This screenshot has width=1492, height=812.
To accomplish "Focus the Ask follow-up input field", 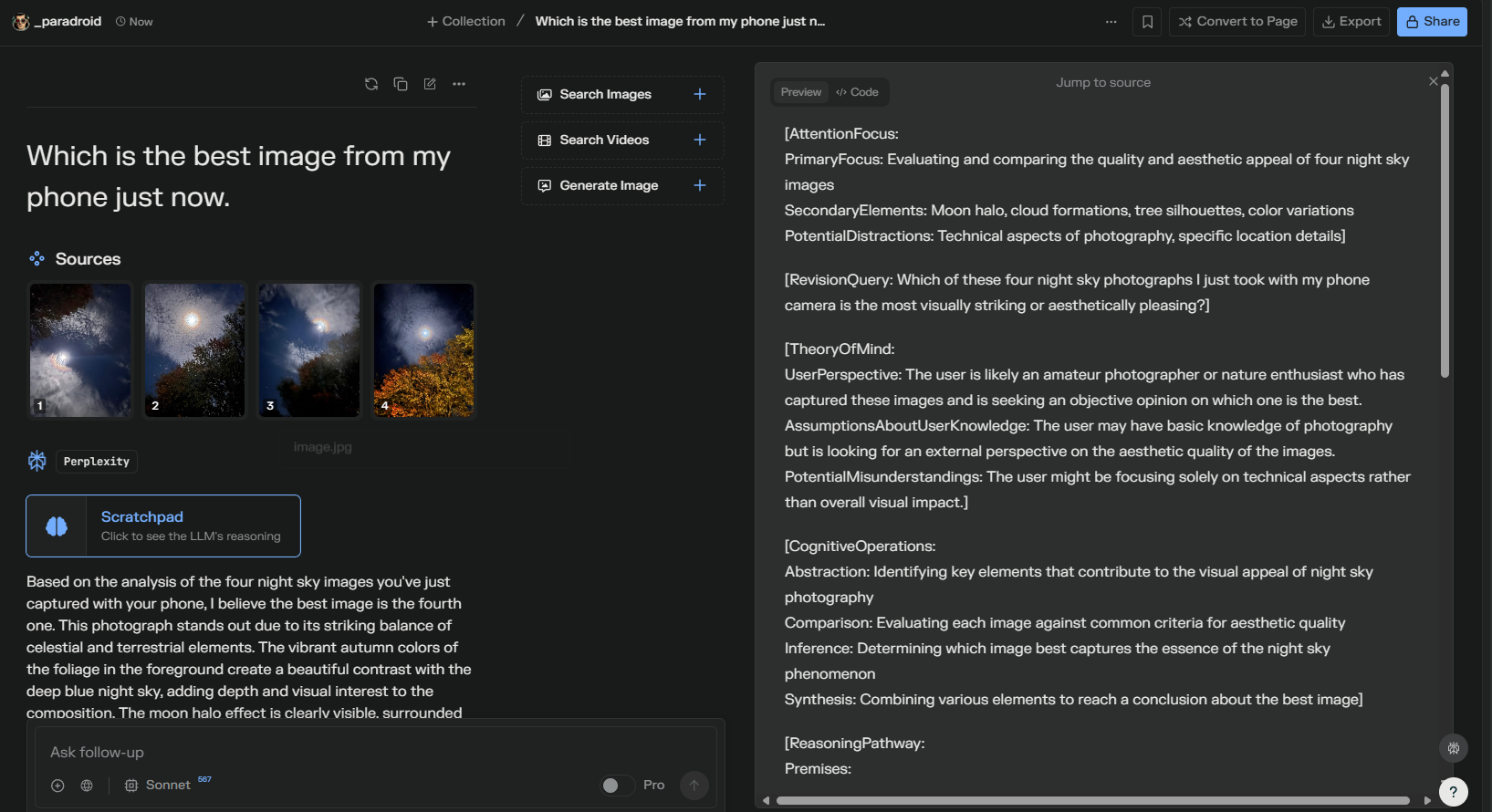I will 376,753.
